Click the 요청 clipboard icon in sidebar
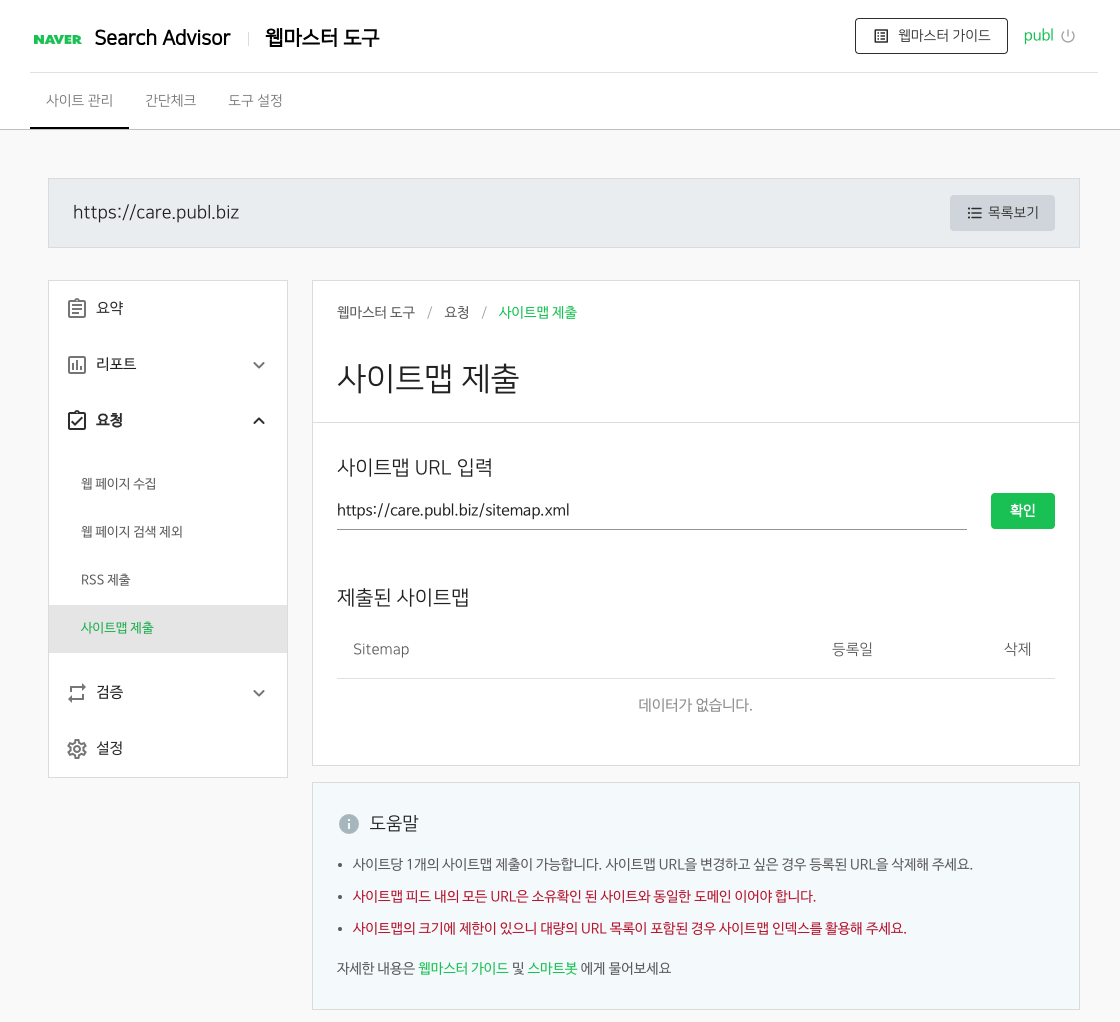Viewport: 1120px width, 1022px height. point(78,420)
